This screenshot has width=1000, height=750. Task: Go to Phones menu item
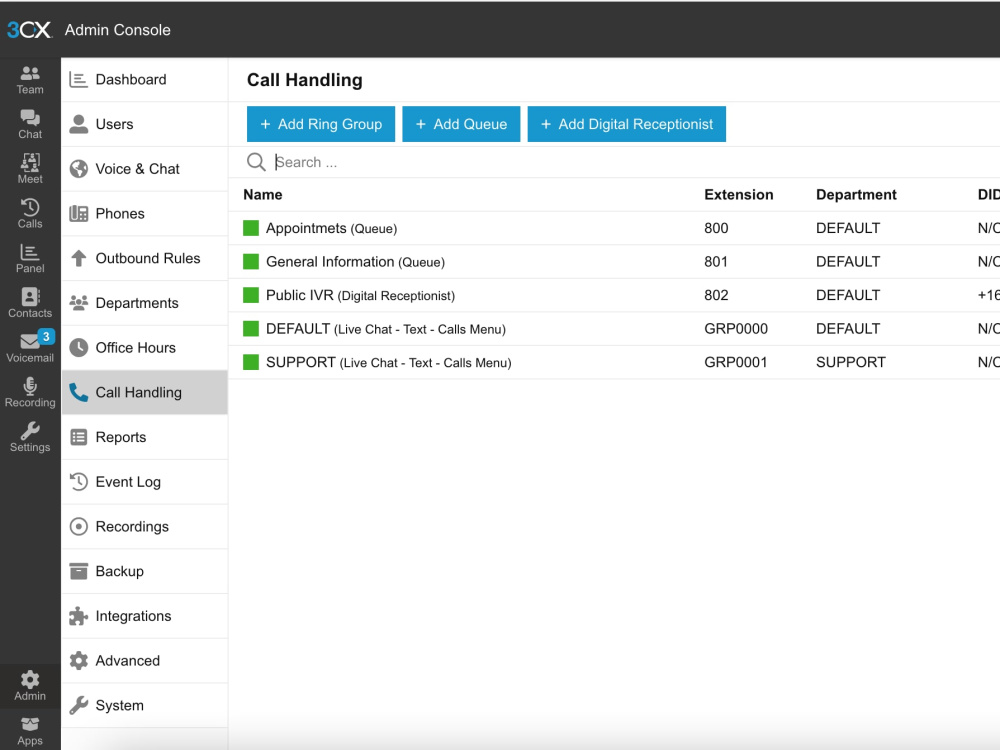click(145, 214)
